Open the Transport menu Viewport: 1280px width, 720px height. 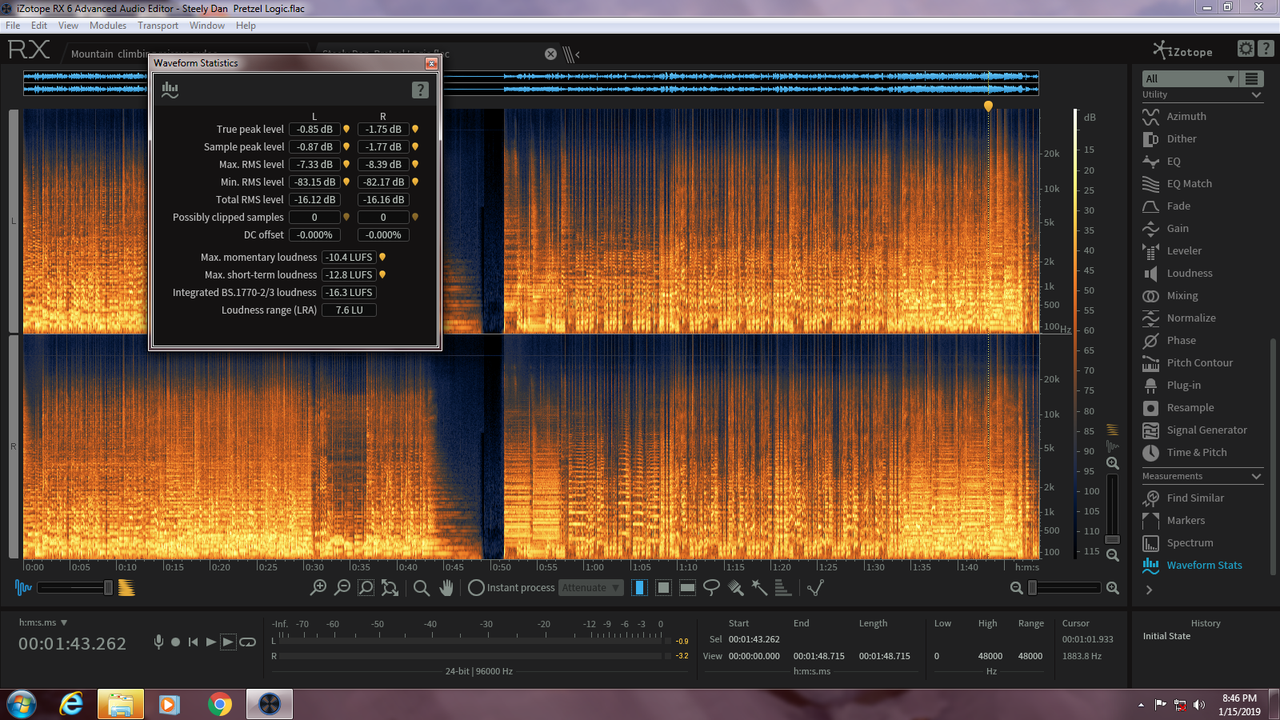tap(158, 26)
